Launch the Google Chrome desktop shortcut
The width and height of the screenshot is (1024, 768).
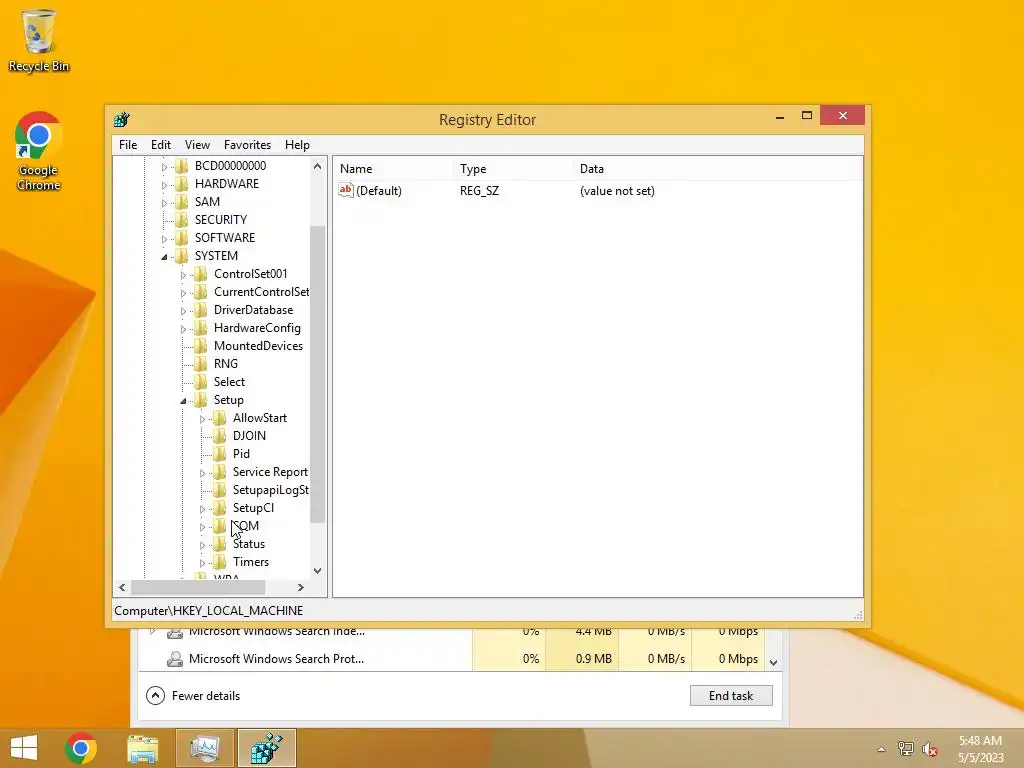point(39,152)
